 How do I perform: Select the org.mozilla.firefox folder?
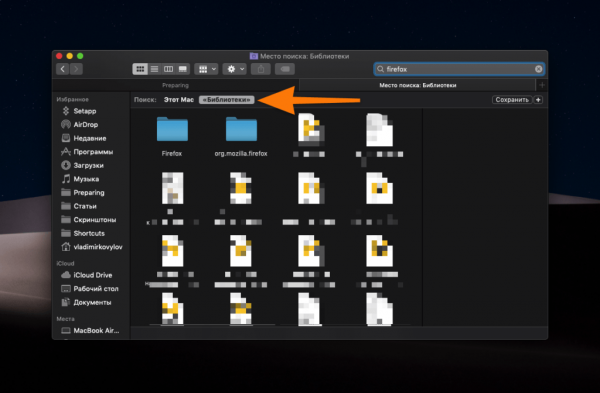tap(241, 137)
